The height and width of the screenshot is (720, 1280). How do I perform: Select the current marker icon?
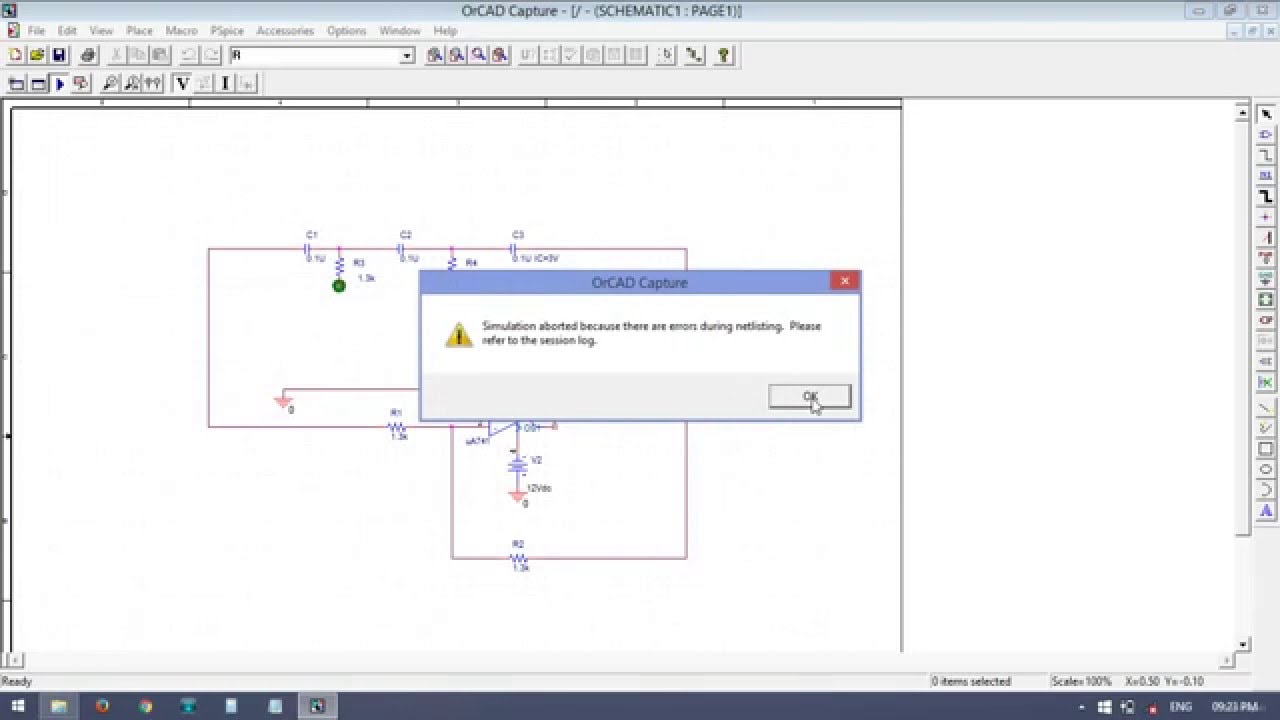(x=132, y=84)
